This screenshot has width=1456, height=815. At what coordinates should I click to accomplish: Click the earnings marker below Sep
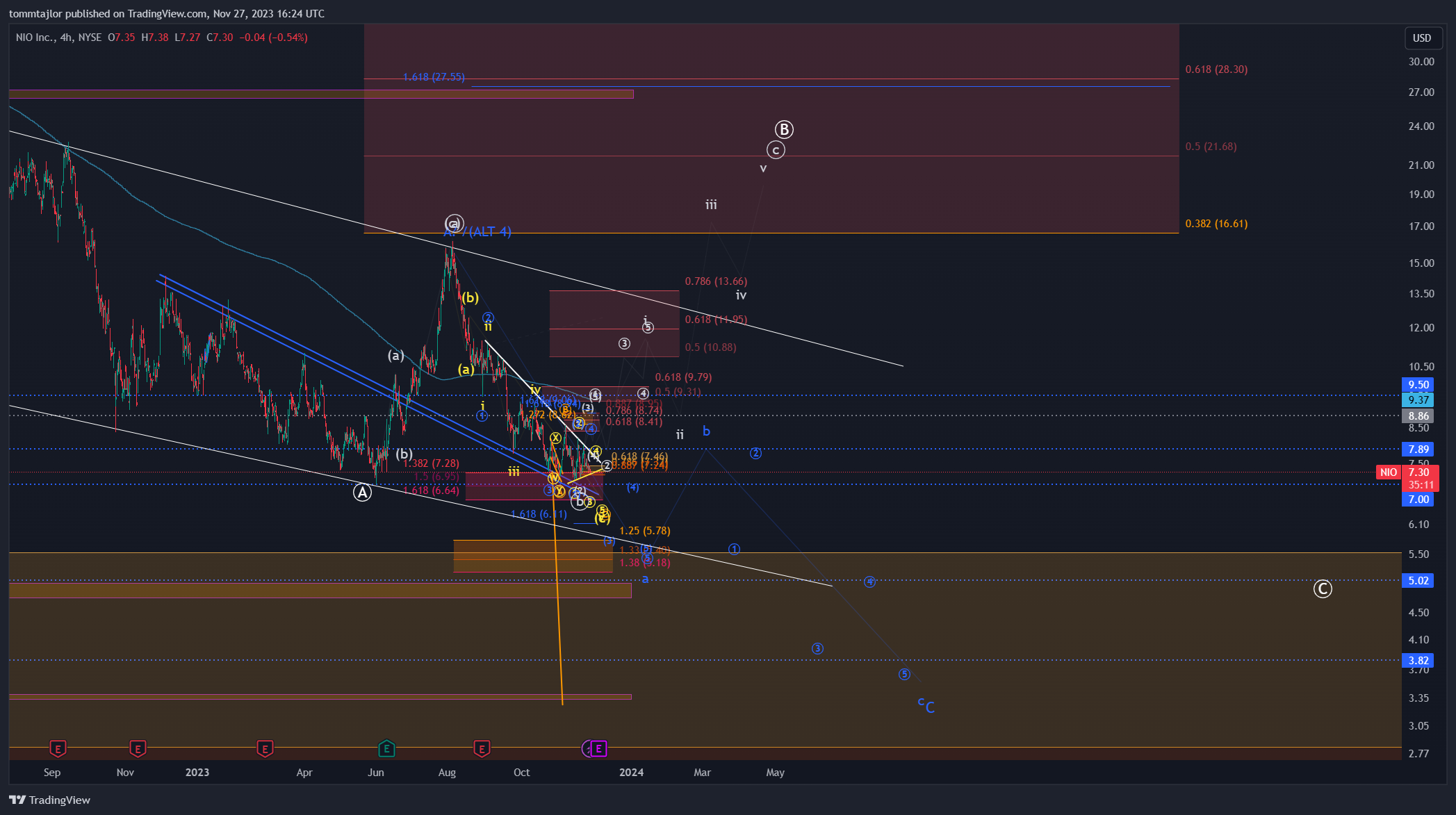click(x=58, y=748)
